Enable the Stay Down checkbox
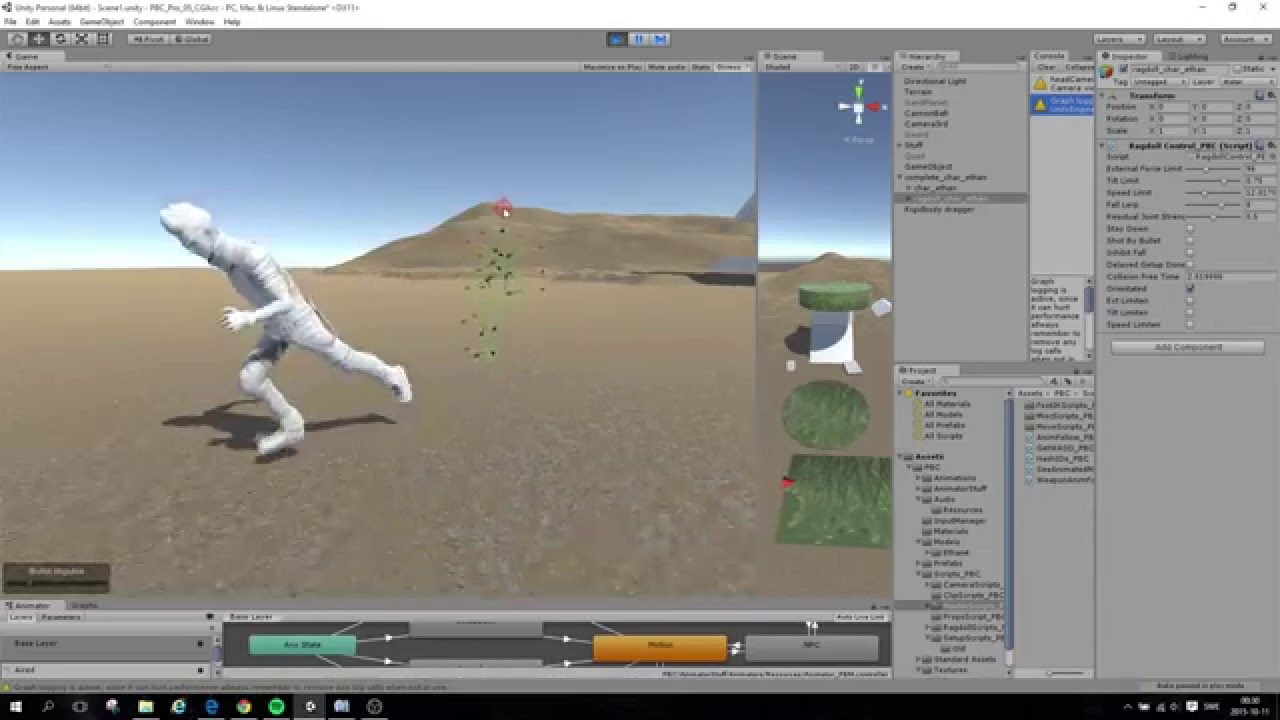The width and height of the screenshot is (1280, 720). [1191, 228]
